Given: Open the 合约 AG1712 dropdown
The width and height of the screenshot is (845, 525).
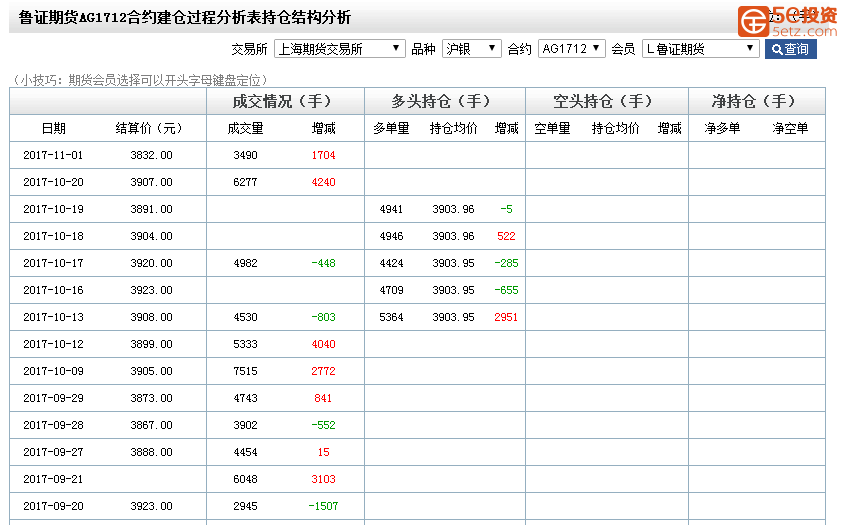Looking at the screenshot, I should point(572,49).
